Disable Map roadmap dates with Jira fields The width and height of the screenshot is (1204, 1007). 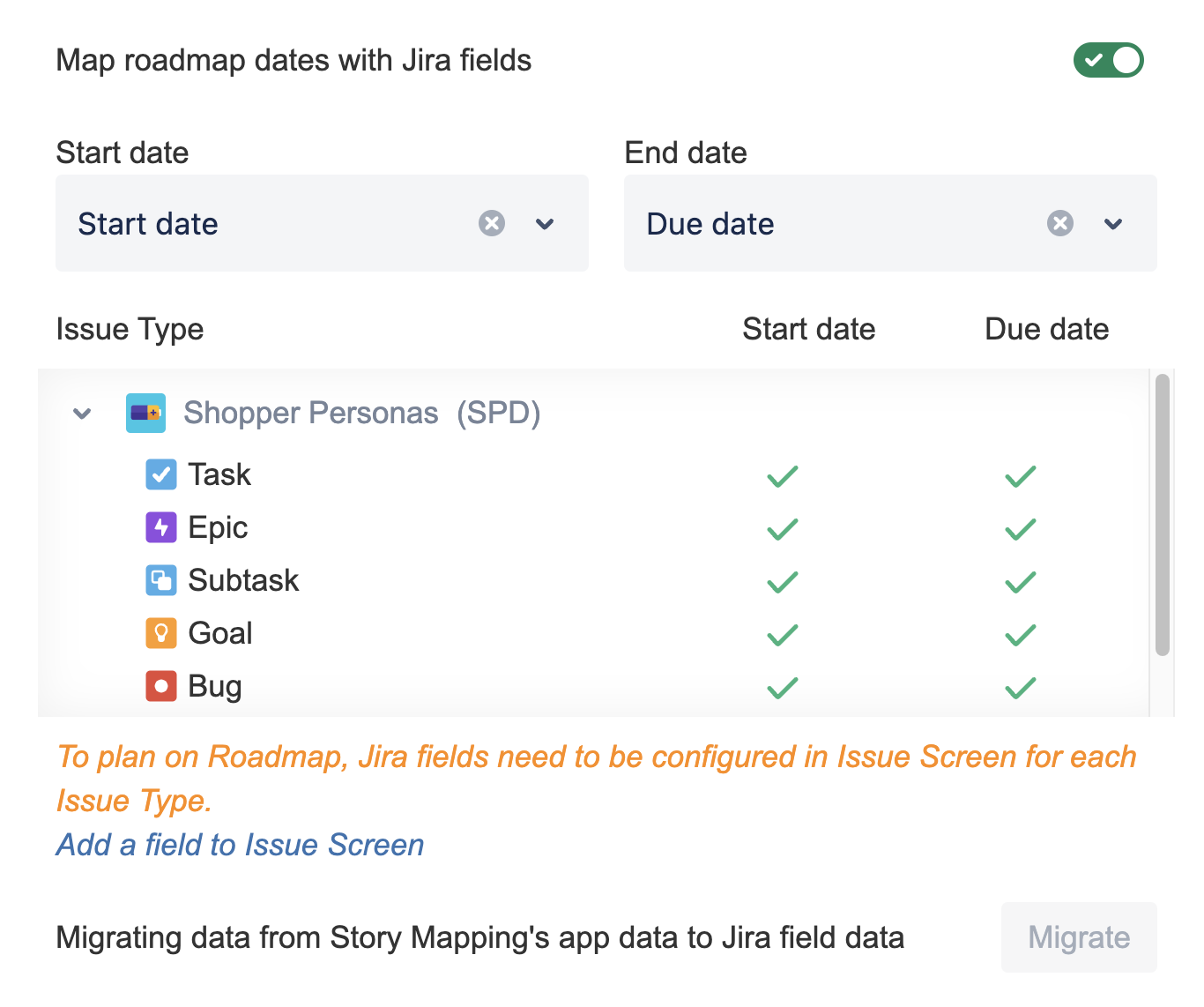click(1108, 60)
